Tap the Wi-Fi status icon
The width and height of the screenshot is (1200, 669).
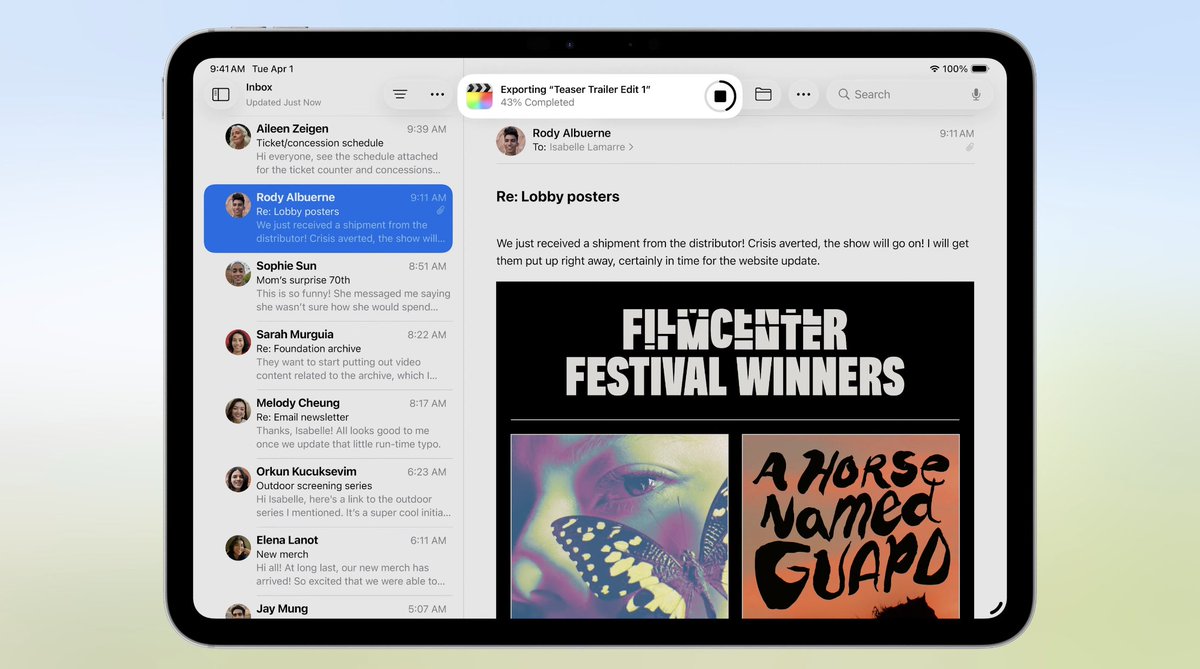[x=934, y=69]
